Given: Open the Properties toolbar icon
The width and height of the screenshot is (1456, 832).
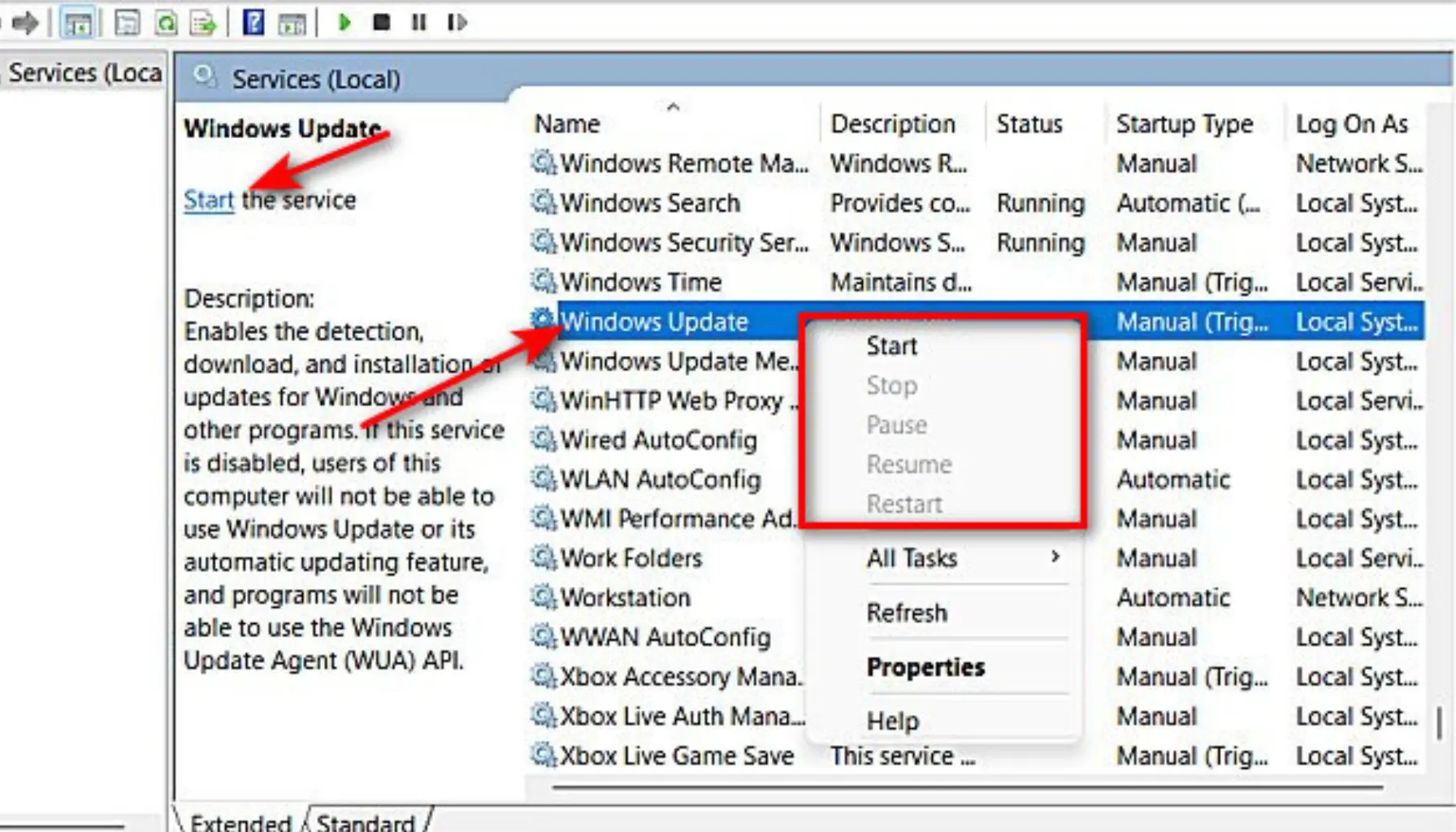Looking at the screenshot, I should (127, 23).
